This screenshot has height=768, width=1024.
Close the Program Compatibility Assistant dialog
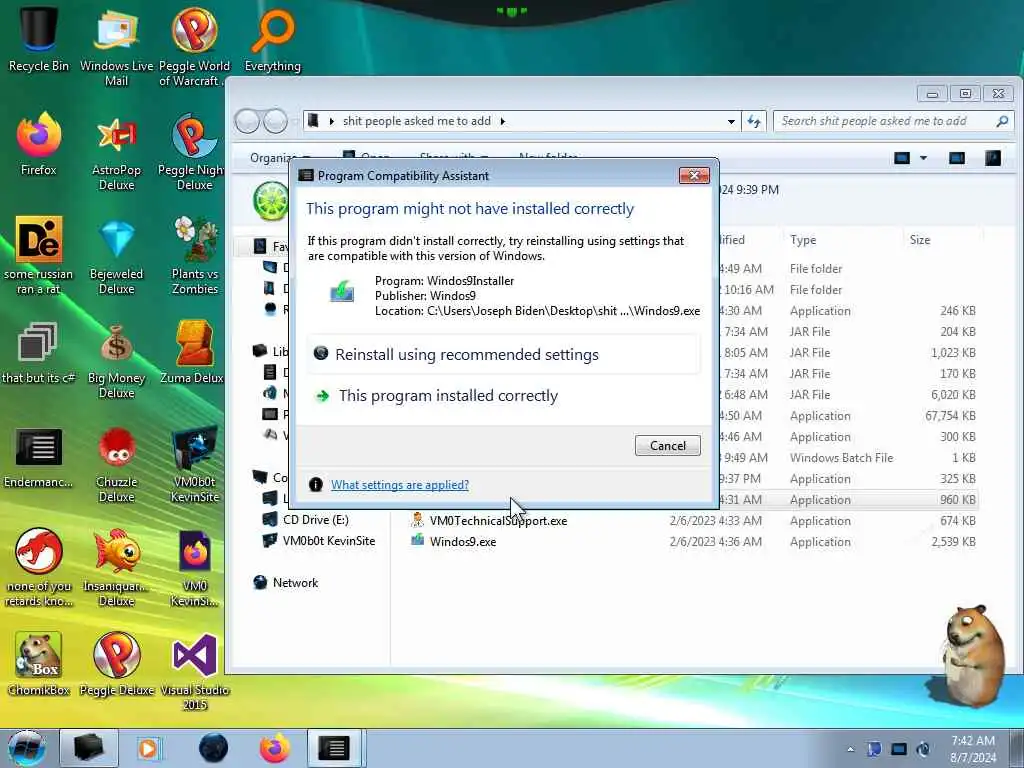click(x=694, y=175)
